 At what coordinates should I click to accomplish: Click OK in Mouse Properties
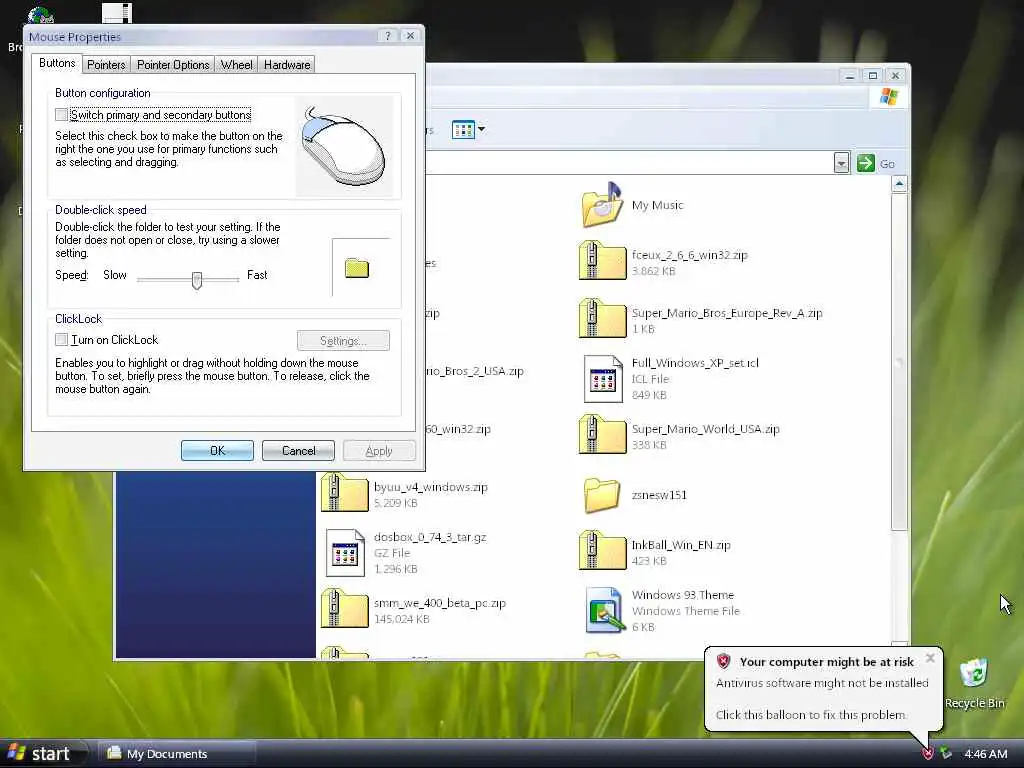coord(217,451)
